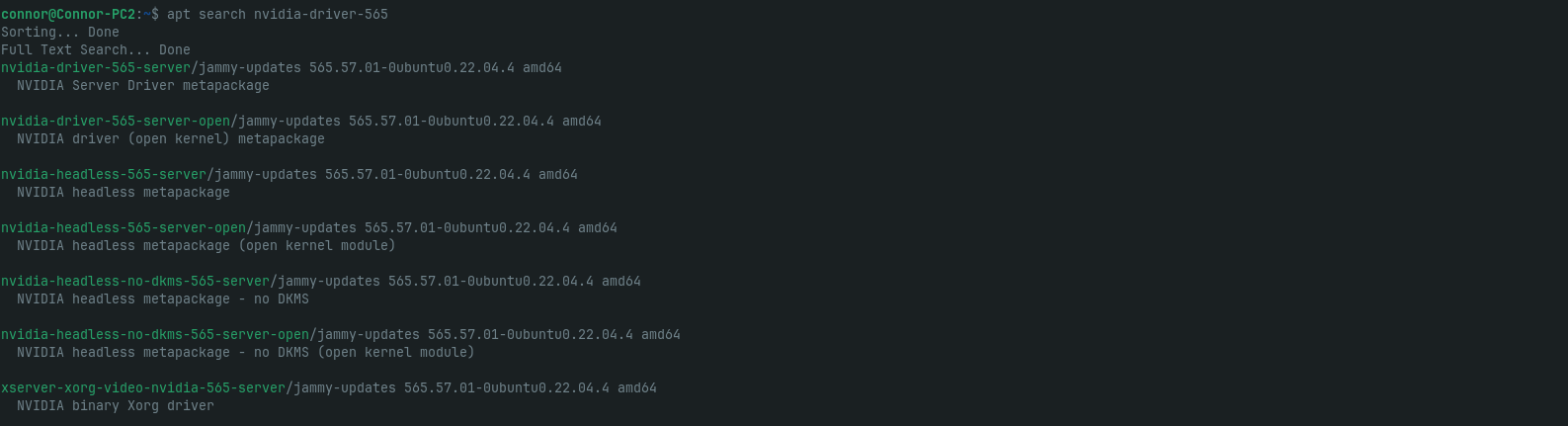Click nvidia-headless-no-dkms-565-server package name
The image size is (1568, 426).
pyautogui.click(x=135, y=282)
